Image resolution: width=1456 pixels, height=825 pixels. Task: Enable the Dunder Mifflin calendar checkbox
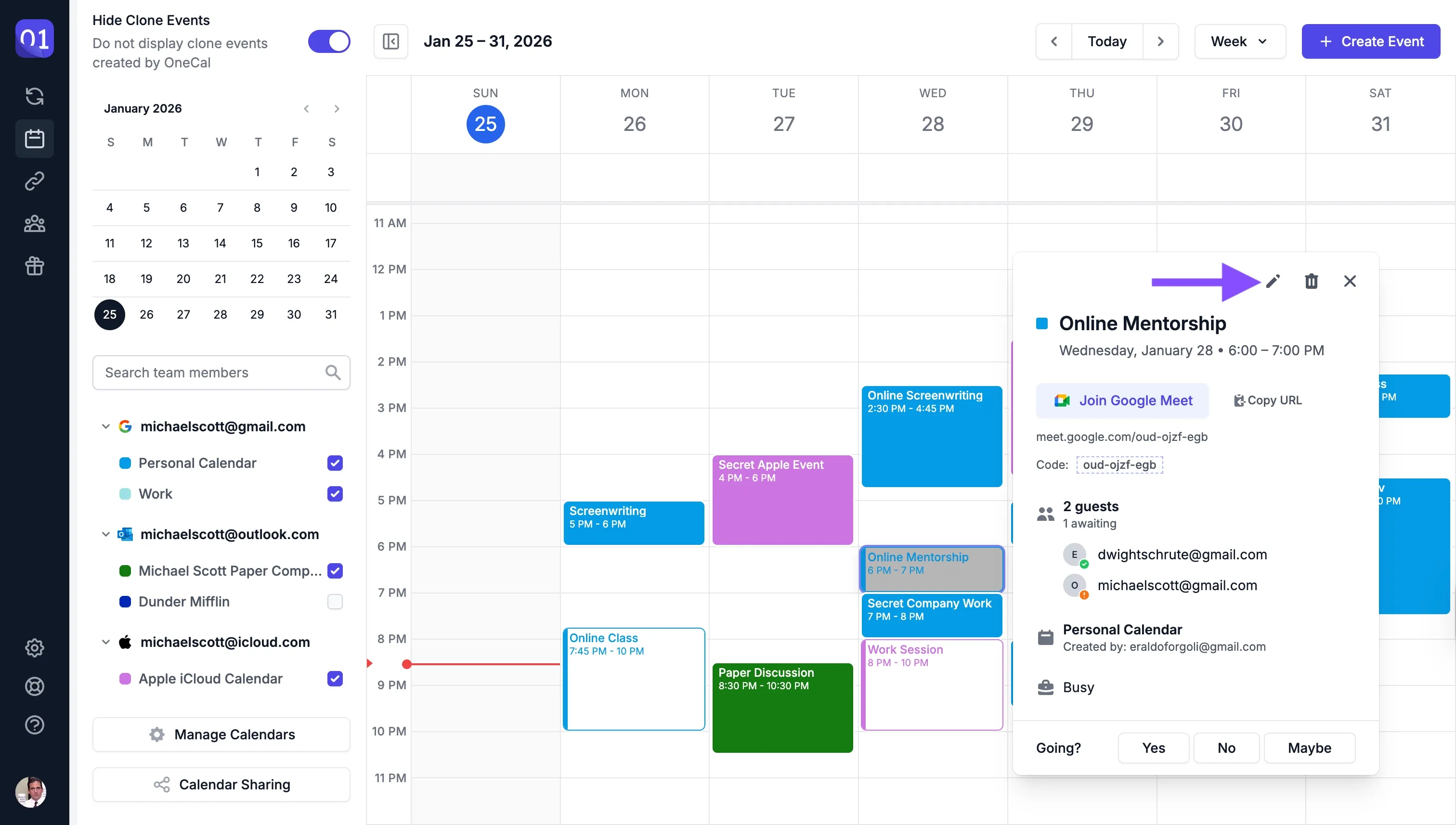click(335, 601)
